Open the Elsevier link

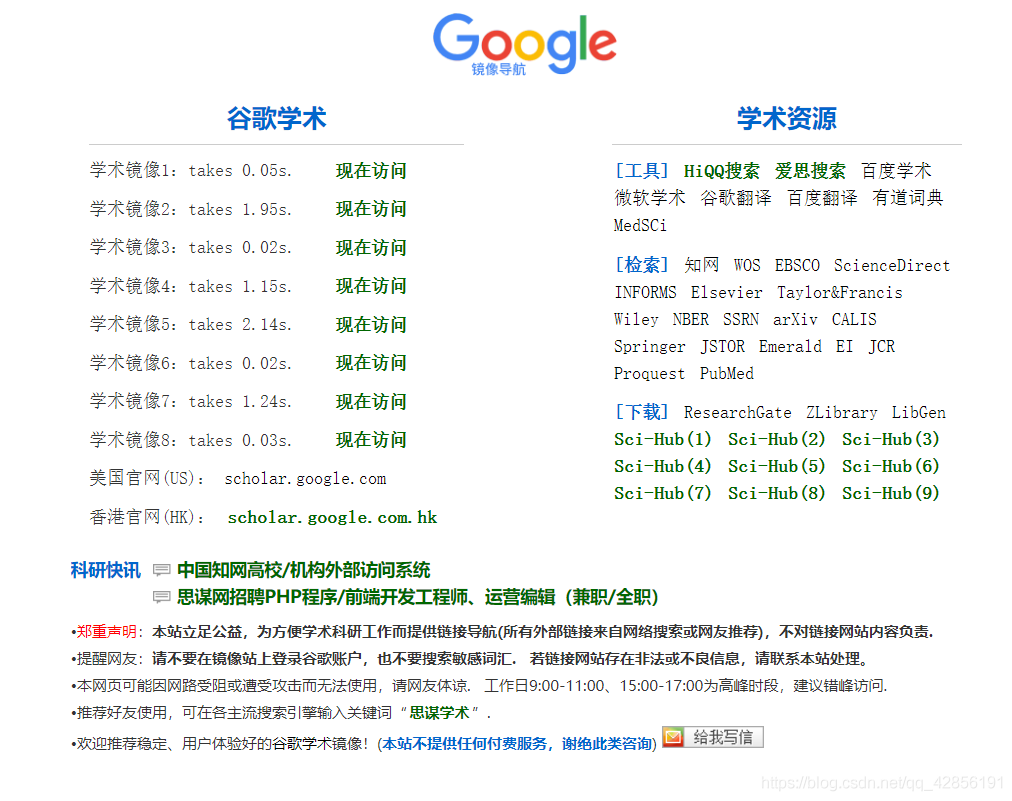(726, 292)
